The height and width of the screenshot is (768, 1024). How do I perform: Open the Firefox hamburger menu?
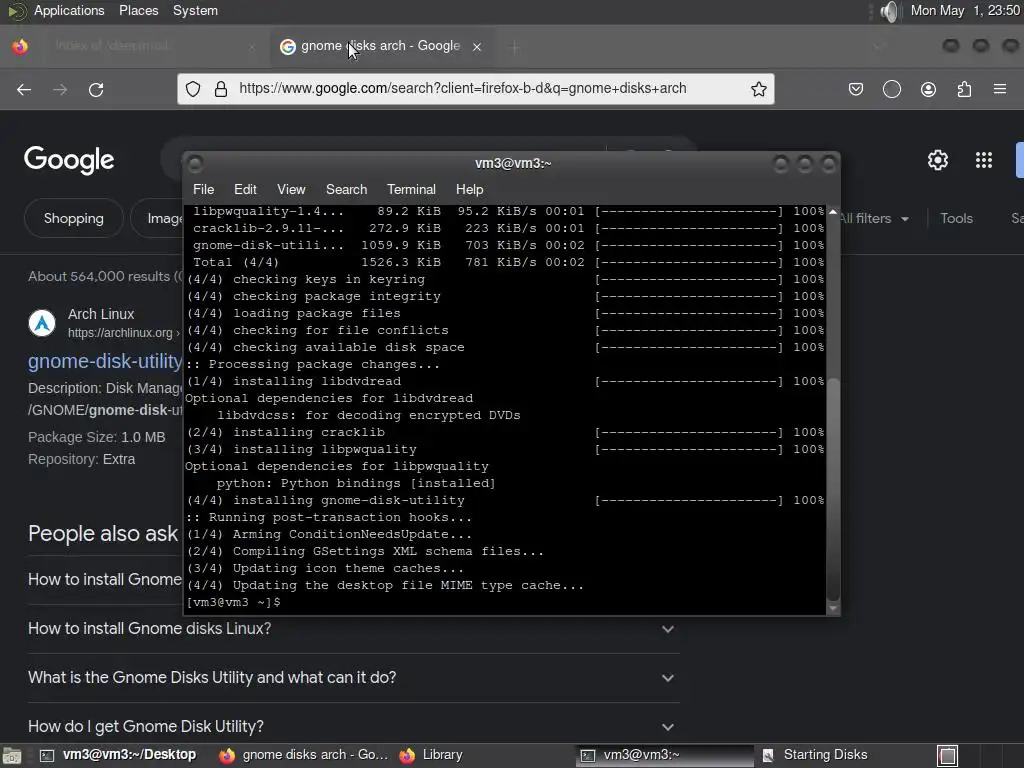[1000, 89]
